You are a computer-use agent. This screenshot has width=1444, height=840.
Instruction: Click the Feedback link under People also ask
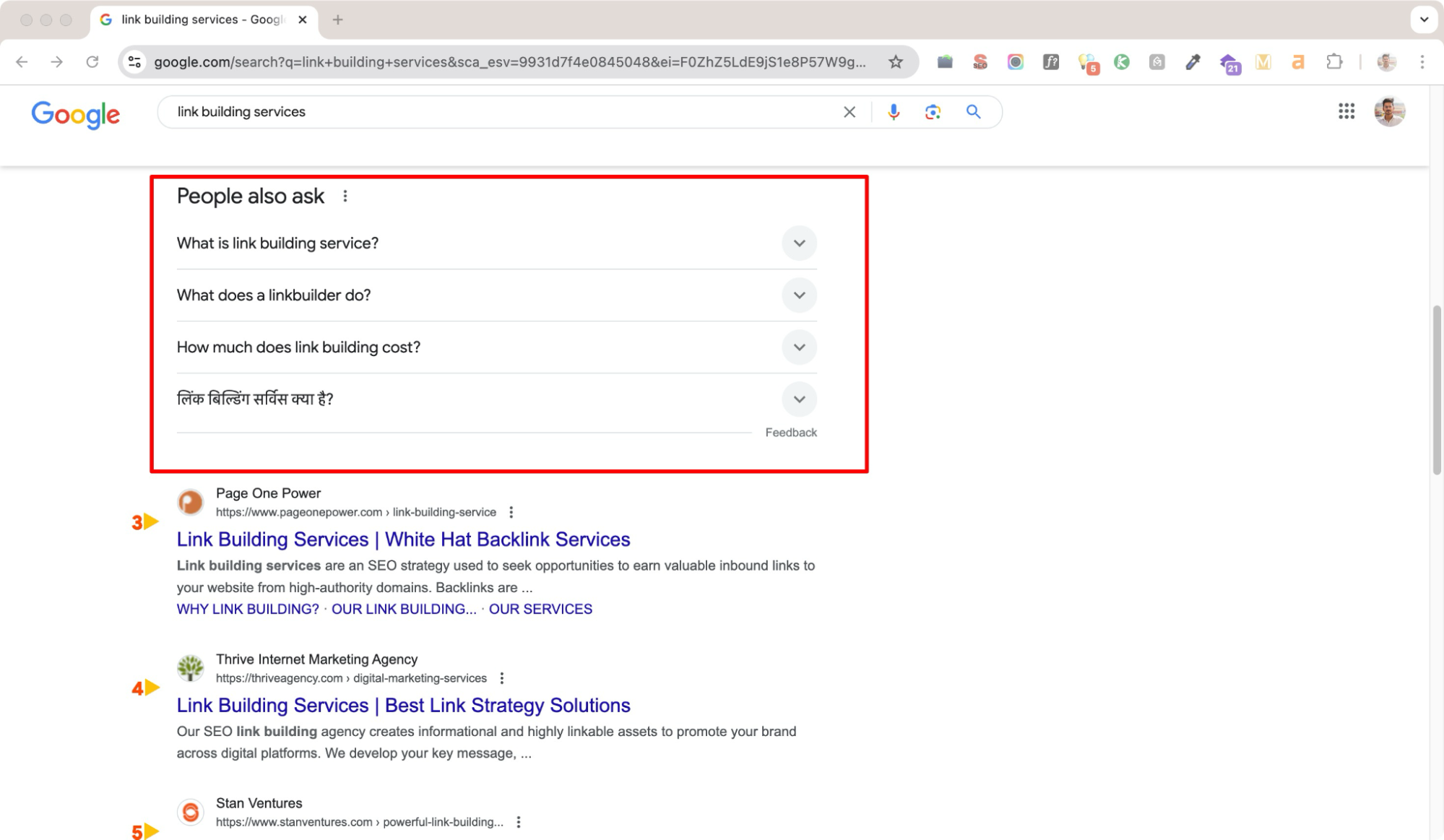click(x=791, y=432)
